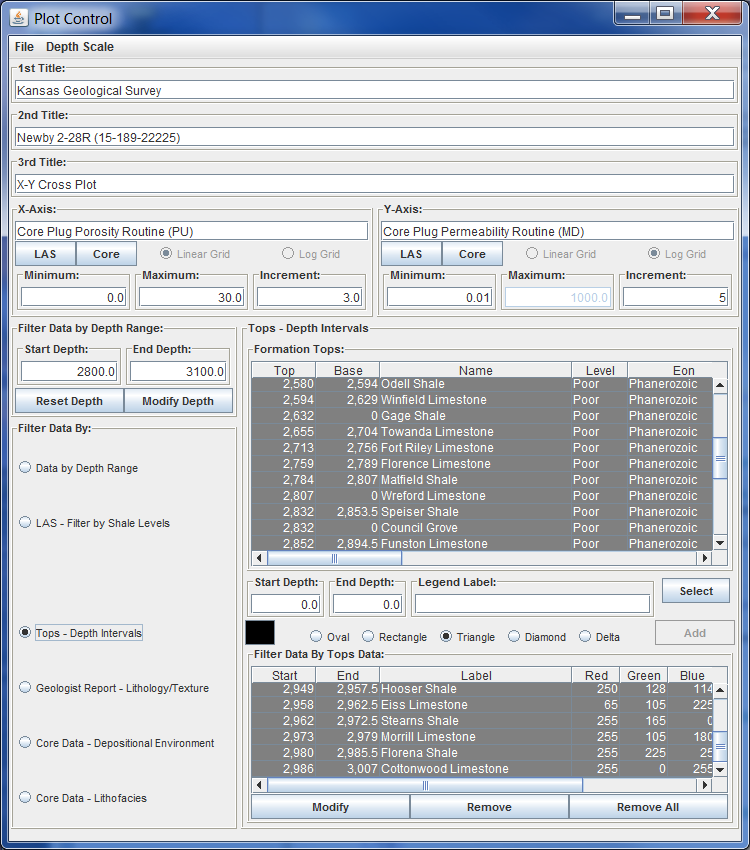Click the Reset Depth button
Viewport: 750px width, 850px height.
click(69, 401)
